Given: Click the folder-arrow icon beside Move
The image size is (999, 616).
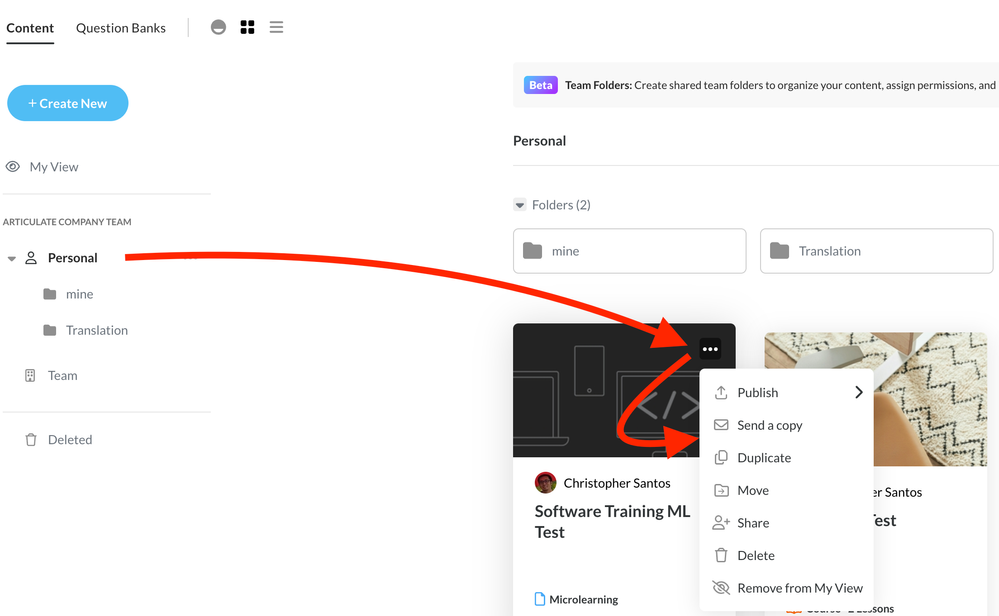Looking at the screenshot, I should click(721, 490).
